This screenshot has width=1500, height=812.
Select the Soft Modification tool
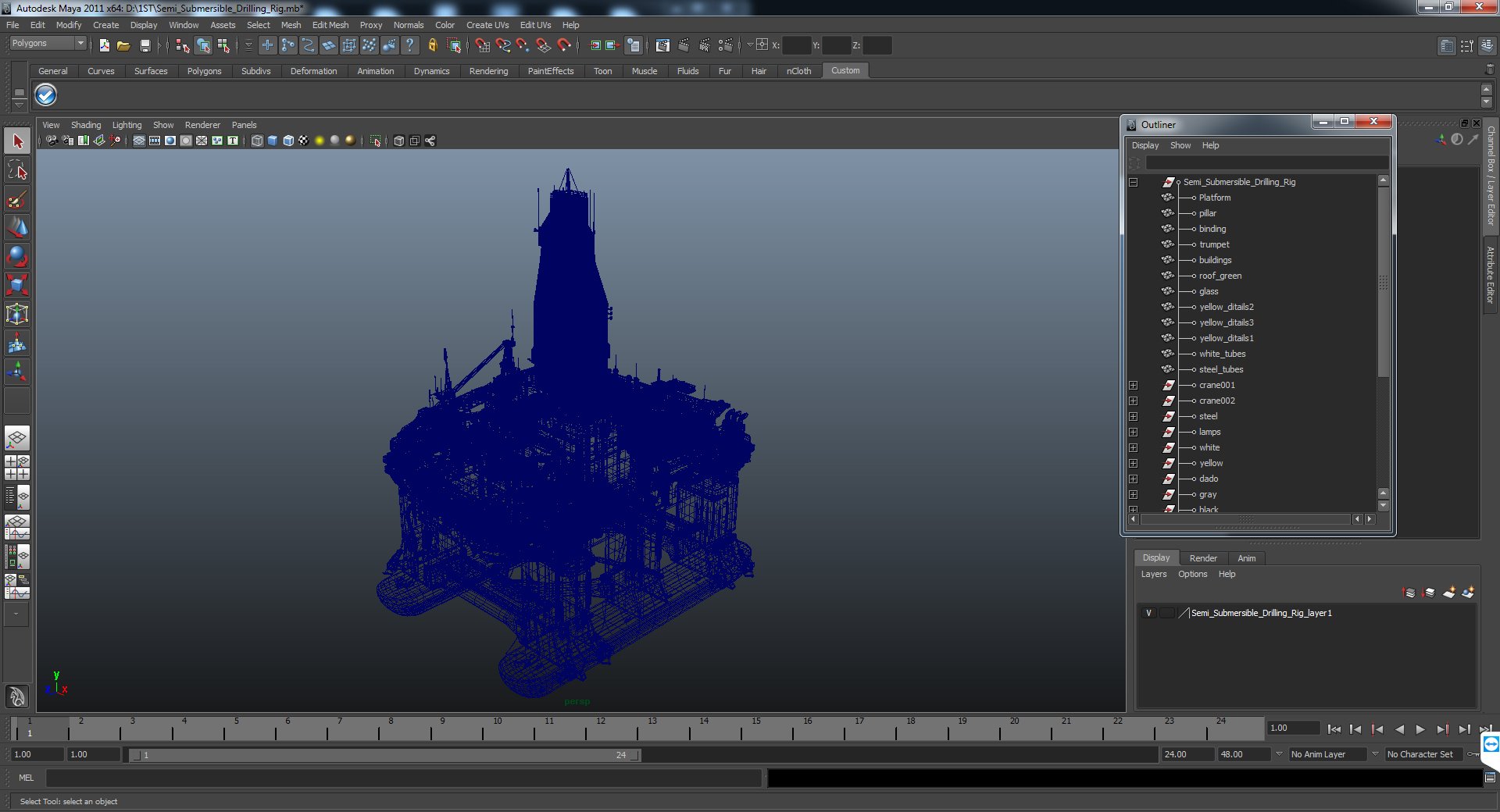(x=17, y=344)
